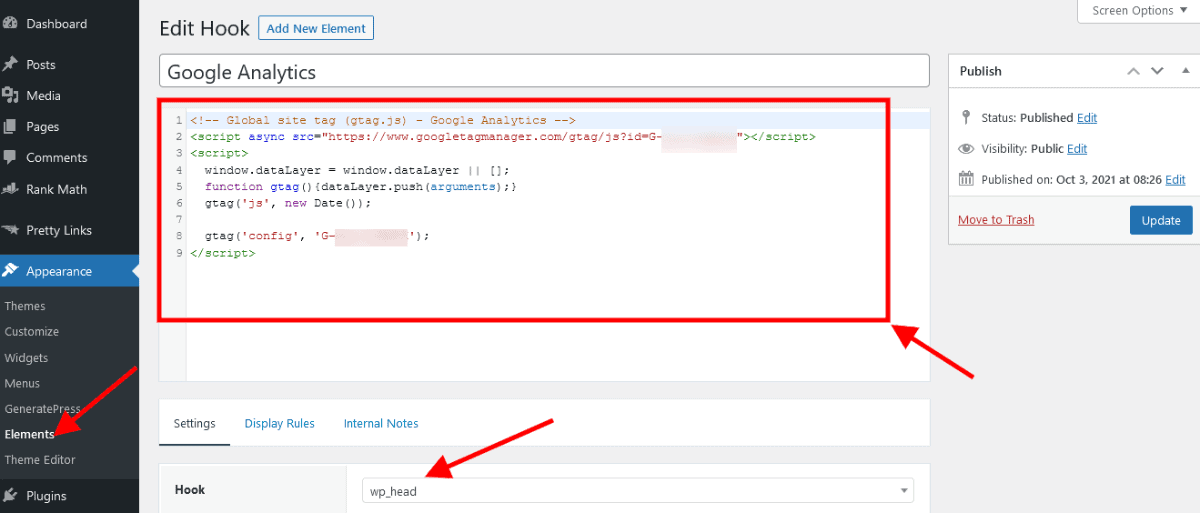Image resolution: width=1200 pixels, height=513 pixels.
Task: Go to Elements submenu
Action: 29,434
